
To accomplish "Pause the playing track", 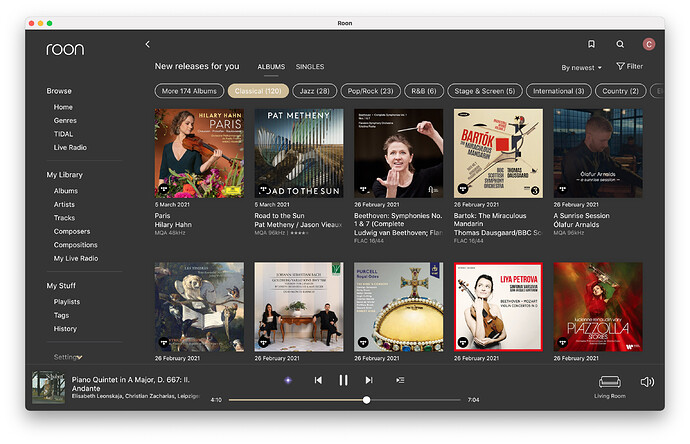I will (x=343, y=380).
